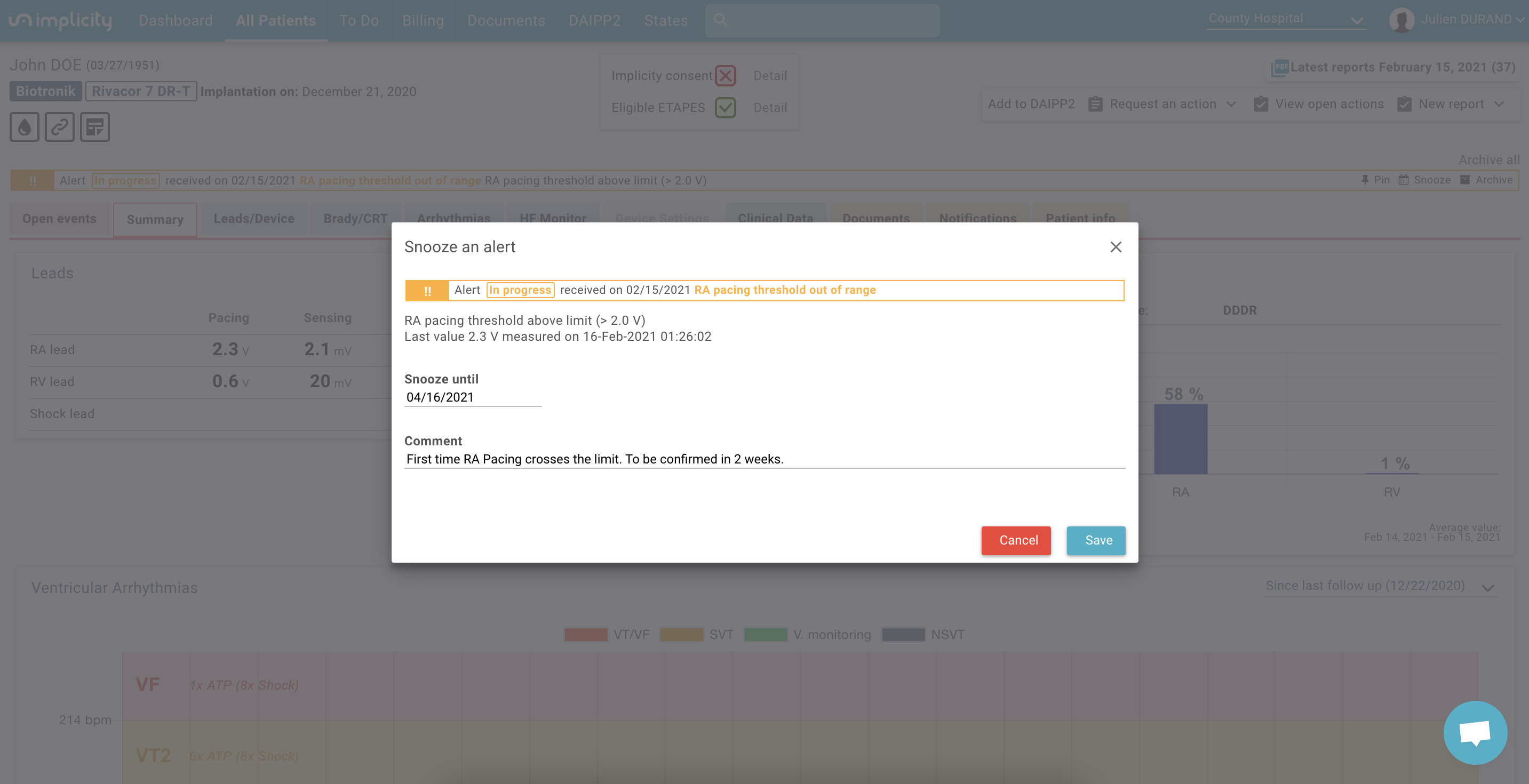Image resolution: width=1529 pixels, height=784 pixels.
Task: Click the VT/VF red legend swatch
Action: pos(586,635)
